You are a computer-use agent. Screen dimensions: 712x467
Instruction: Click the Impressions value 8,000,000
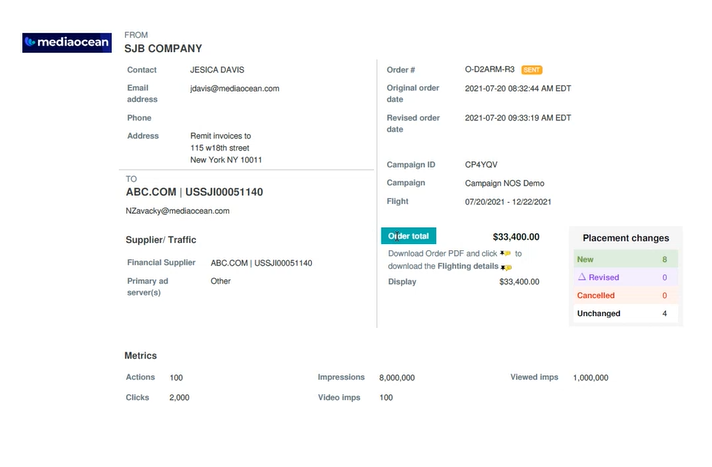pyautogui.click(x=397, y=378)
